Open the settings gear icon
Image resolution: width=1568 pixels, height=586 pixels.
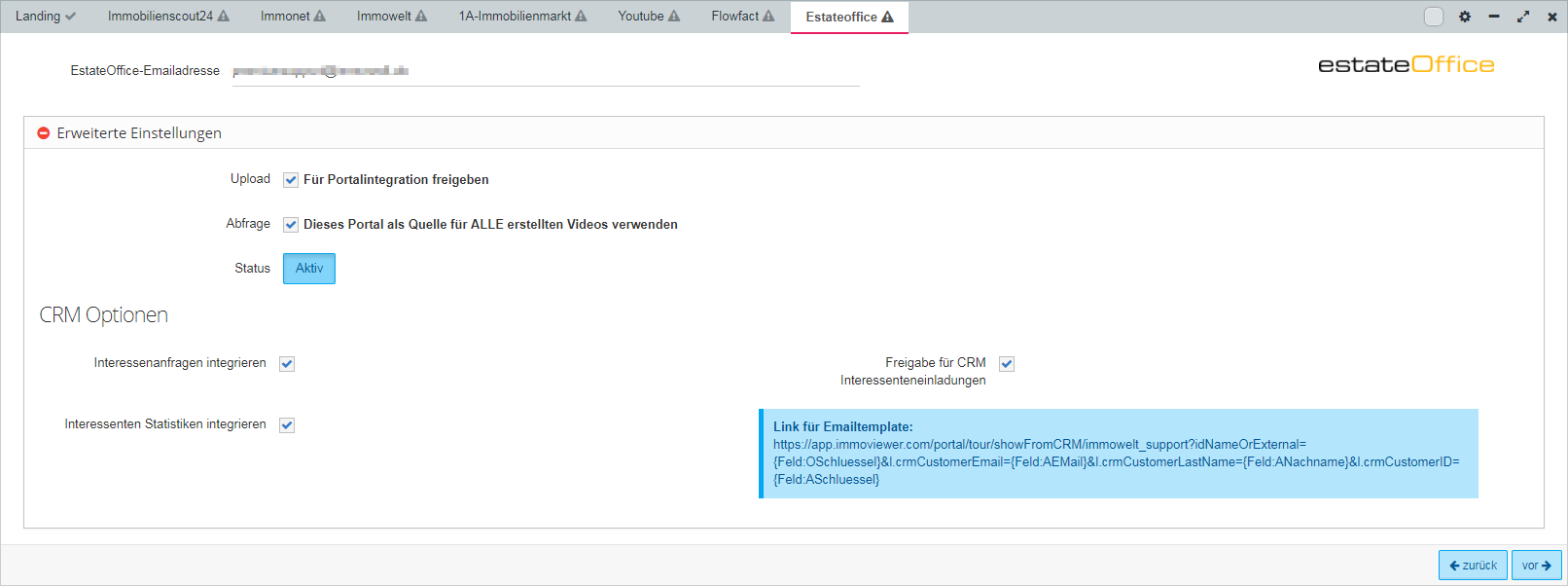click(x=1465, y=17)
